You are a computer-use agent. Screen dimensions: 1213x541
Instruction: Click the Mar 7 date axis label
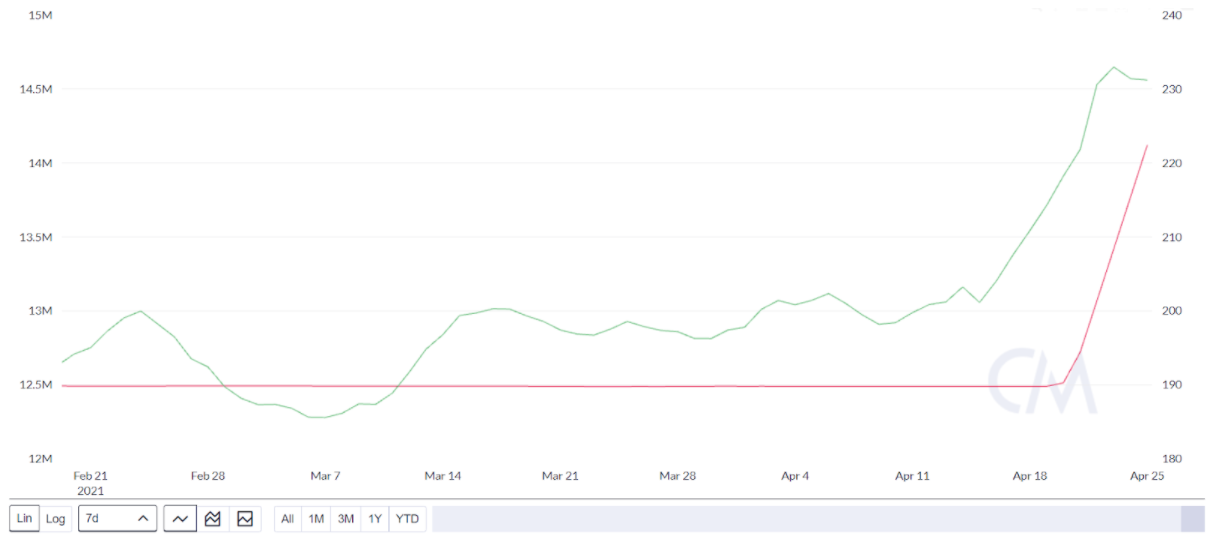(x=325, y=476)
